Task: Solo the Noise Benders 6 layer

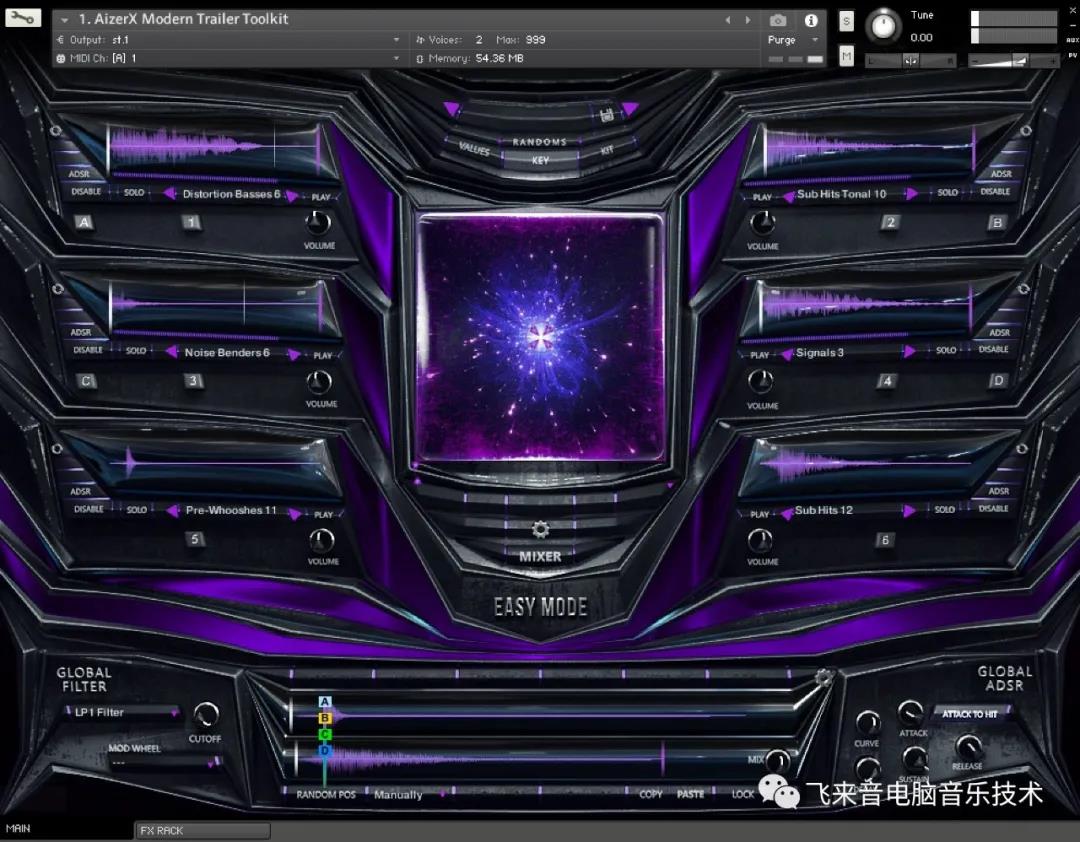Action: click(x=136, y=351)
